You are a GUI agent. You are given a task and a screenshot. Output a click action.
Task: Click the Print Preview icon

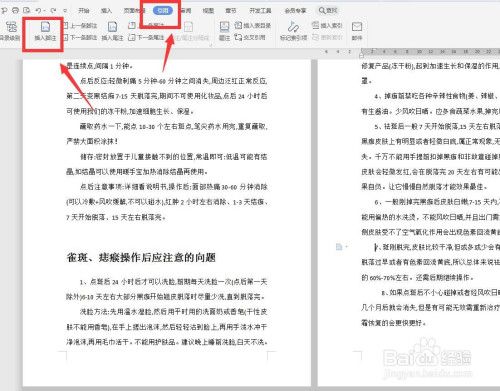[27, 11]
